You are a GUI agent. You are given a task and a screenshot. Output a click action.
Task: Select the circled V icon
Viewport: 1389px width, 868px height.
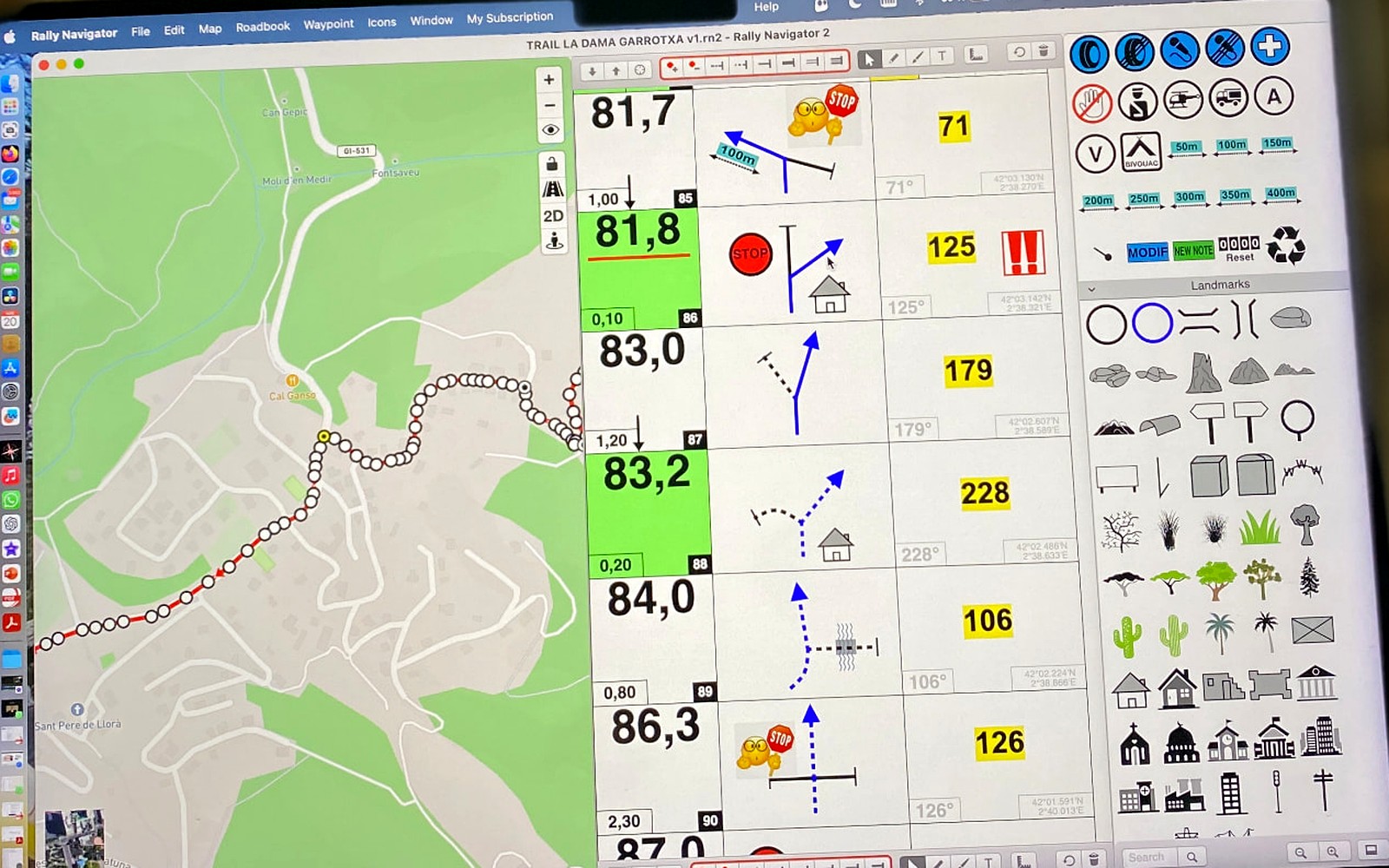1095,155
